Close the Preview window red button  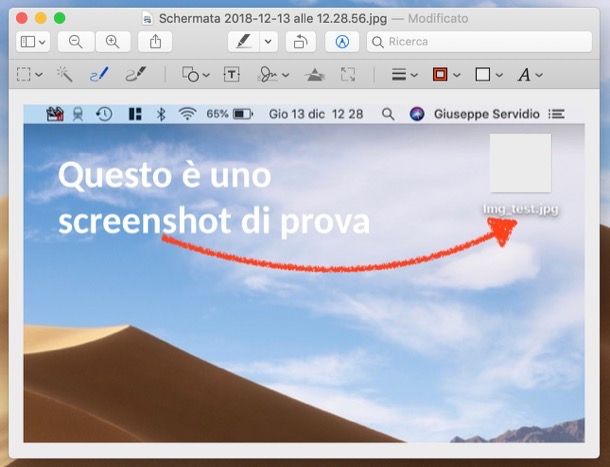pos(22,18)
